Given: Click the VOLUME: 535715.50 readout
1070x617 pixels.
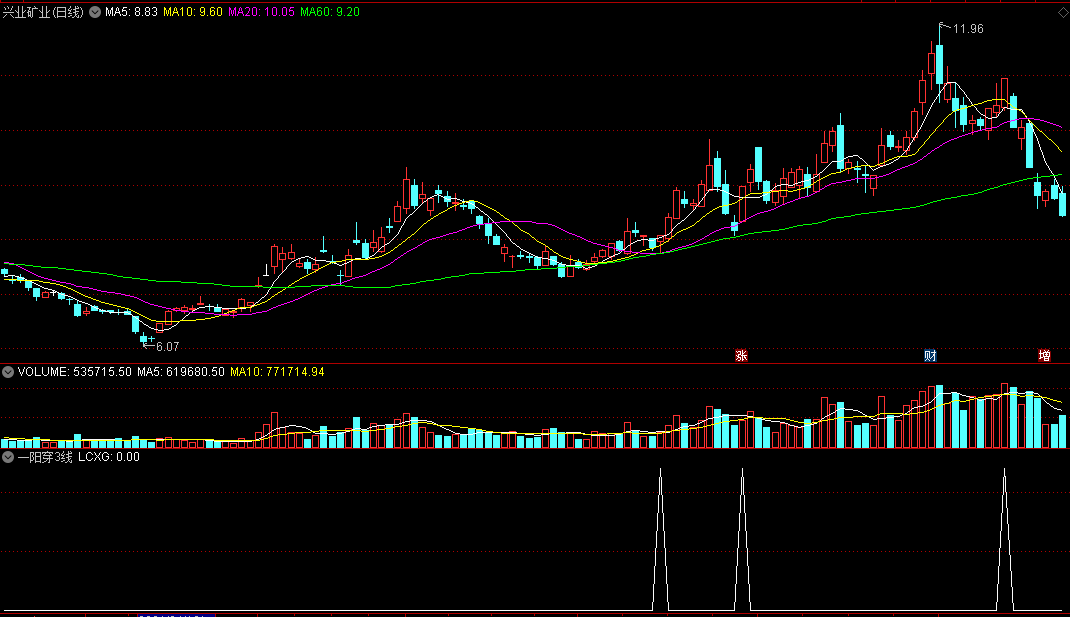Looking at the screenshot, I should (74, 372).
